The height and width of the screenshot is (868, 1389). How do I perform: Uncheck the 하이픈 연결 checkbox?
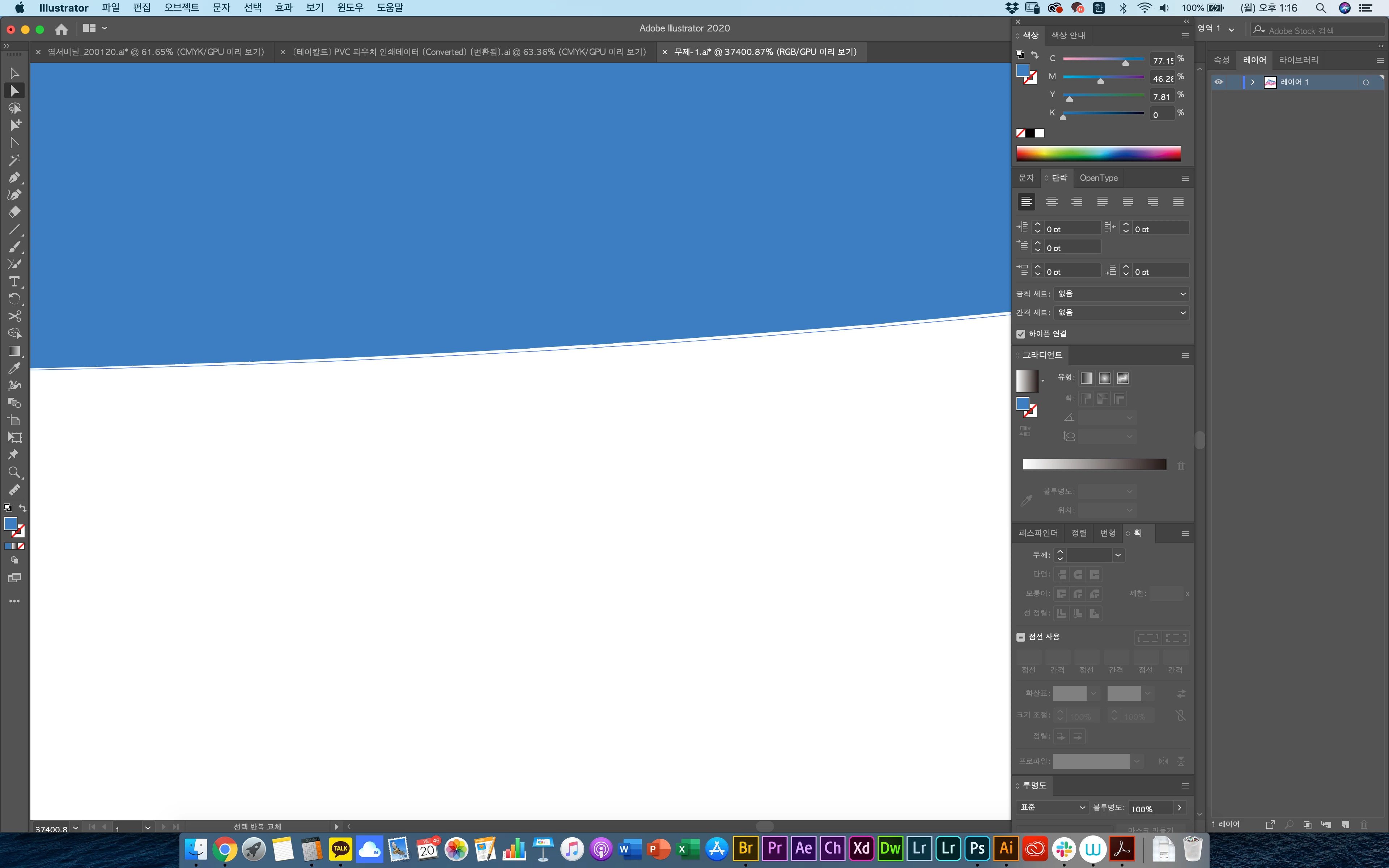[1020, 333]
